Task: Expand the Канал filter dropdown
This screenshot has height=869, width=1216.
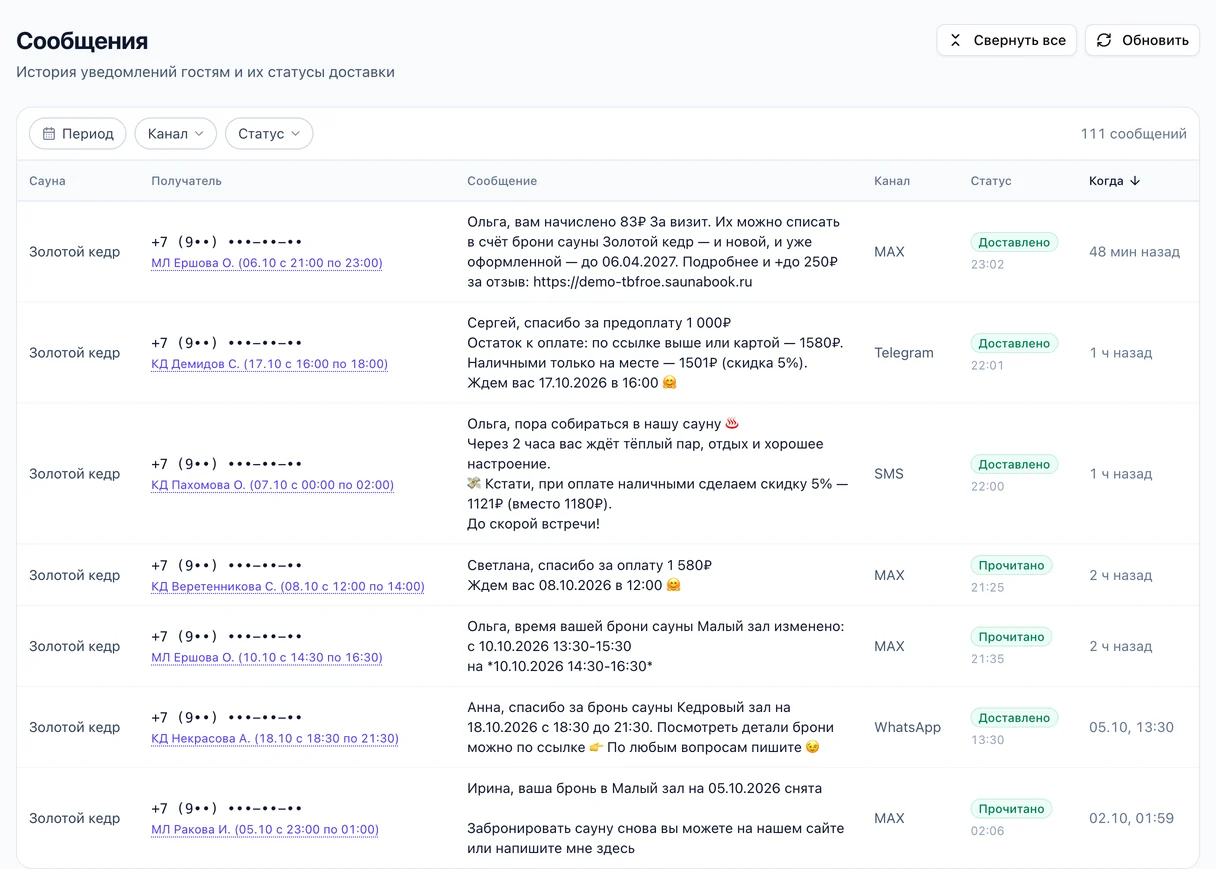Action: (176, 134)
